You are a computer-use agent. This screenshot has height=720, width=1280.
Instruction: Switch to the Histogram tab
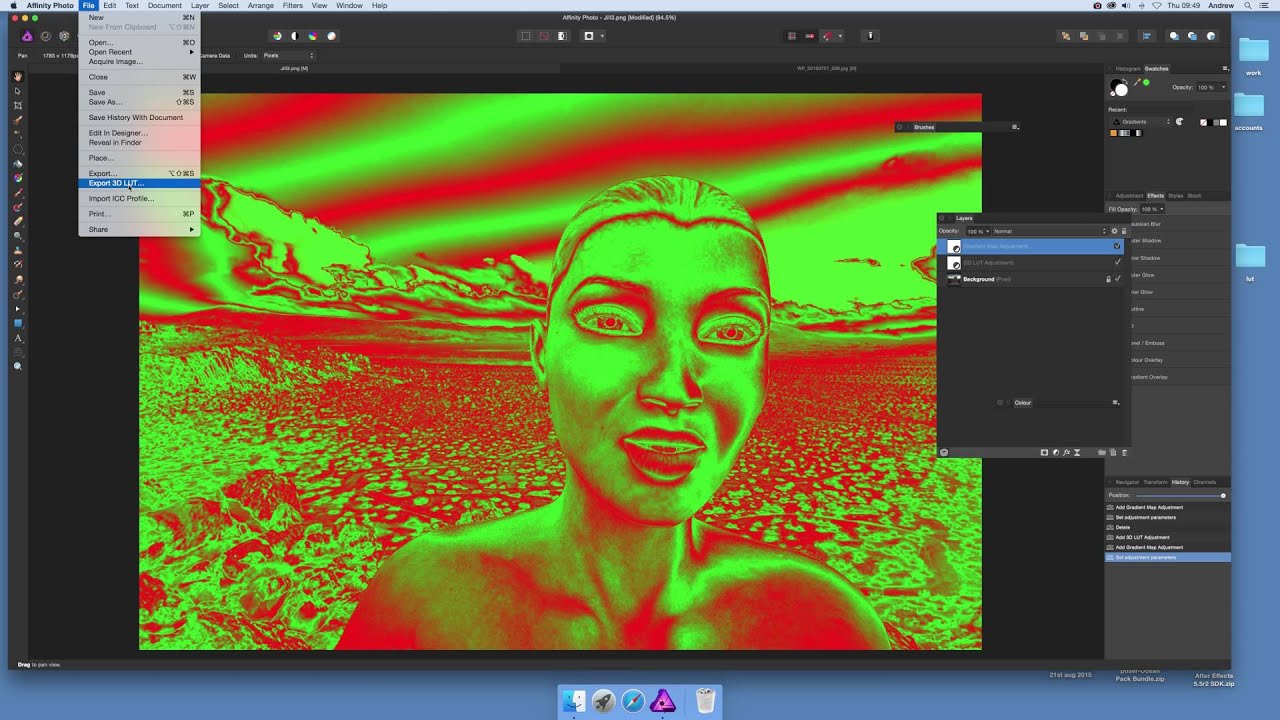tap(1127, 69)
